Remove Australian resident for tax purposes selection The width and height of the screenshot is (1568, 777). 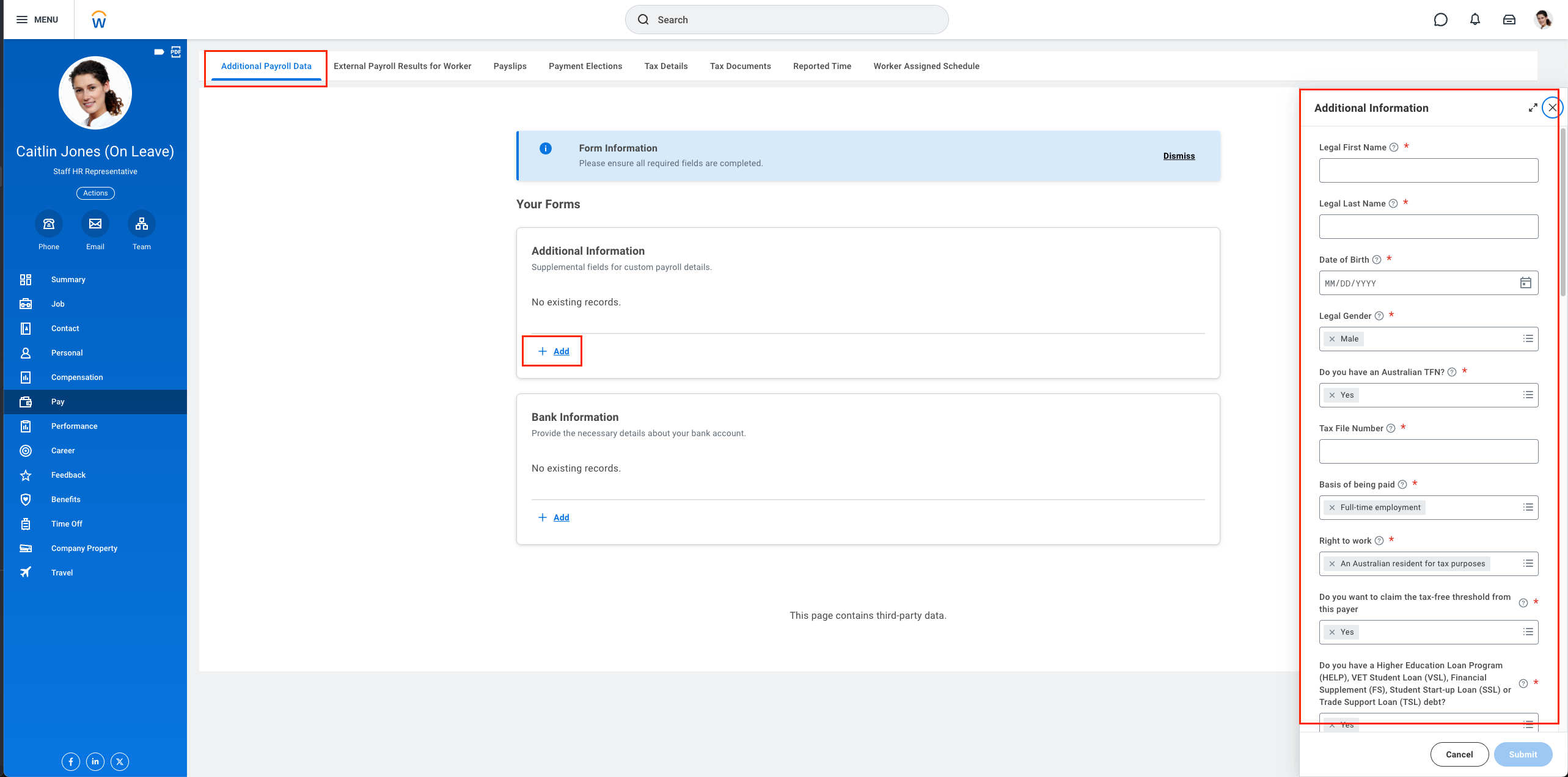(x=1332, y=564)
